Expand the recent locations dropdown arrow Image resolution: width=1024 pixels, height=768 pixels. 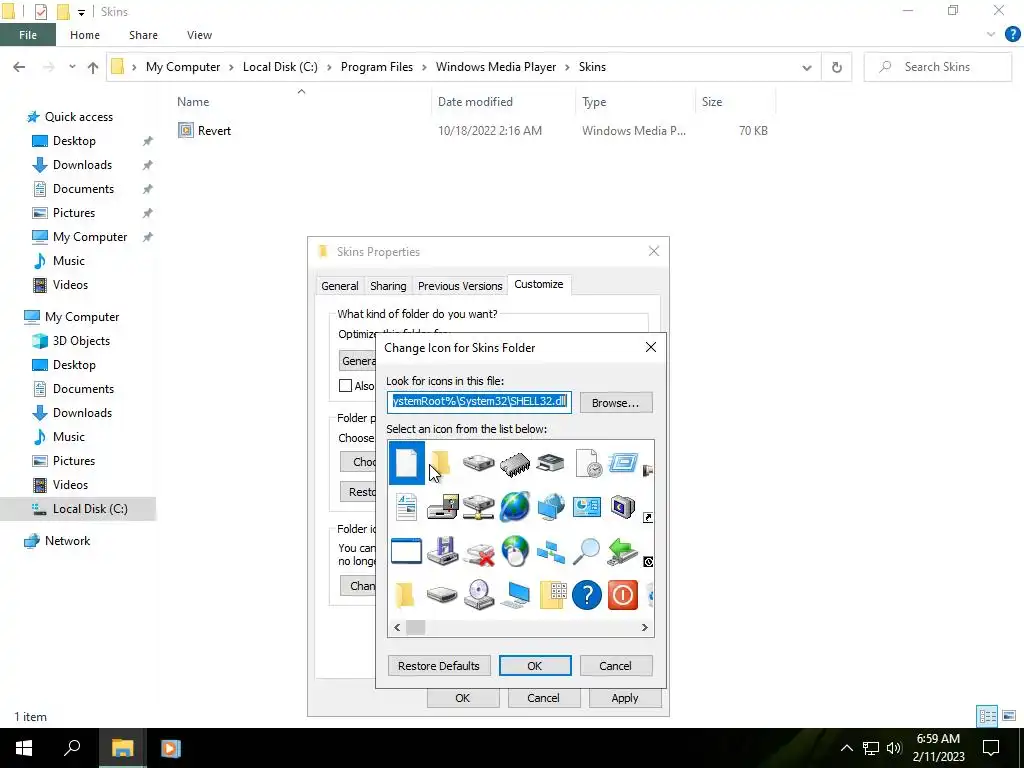[72, 67]
